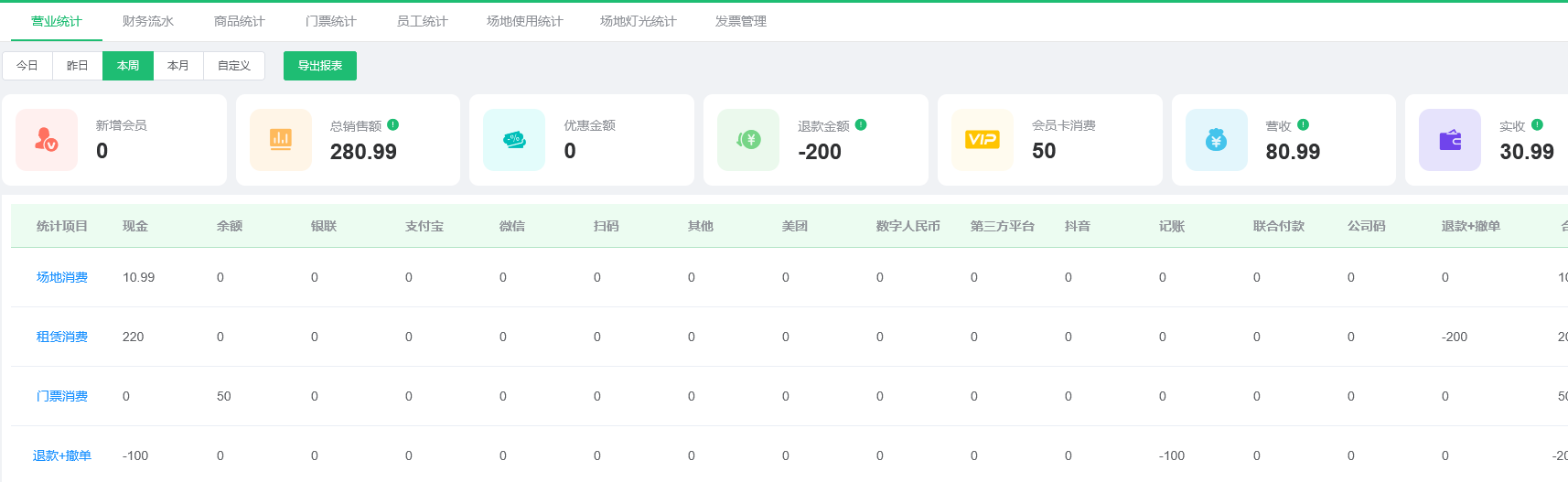Click the revenue (营收) money bag icon
The image size is (1568, 482).
pyautogui.click(x=1216, y=140)
